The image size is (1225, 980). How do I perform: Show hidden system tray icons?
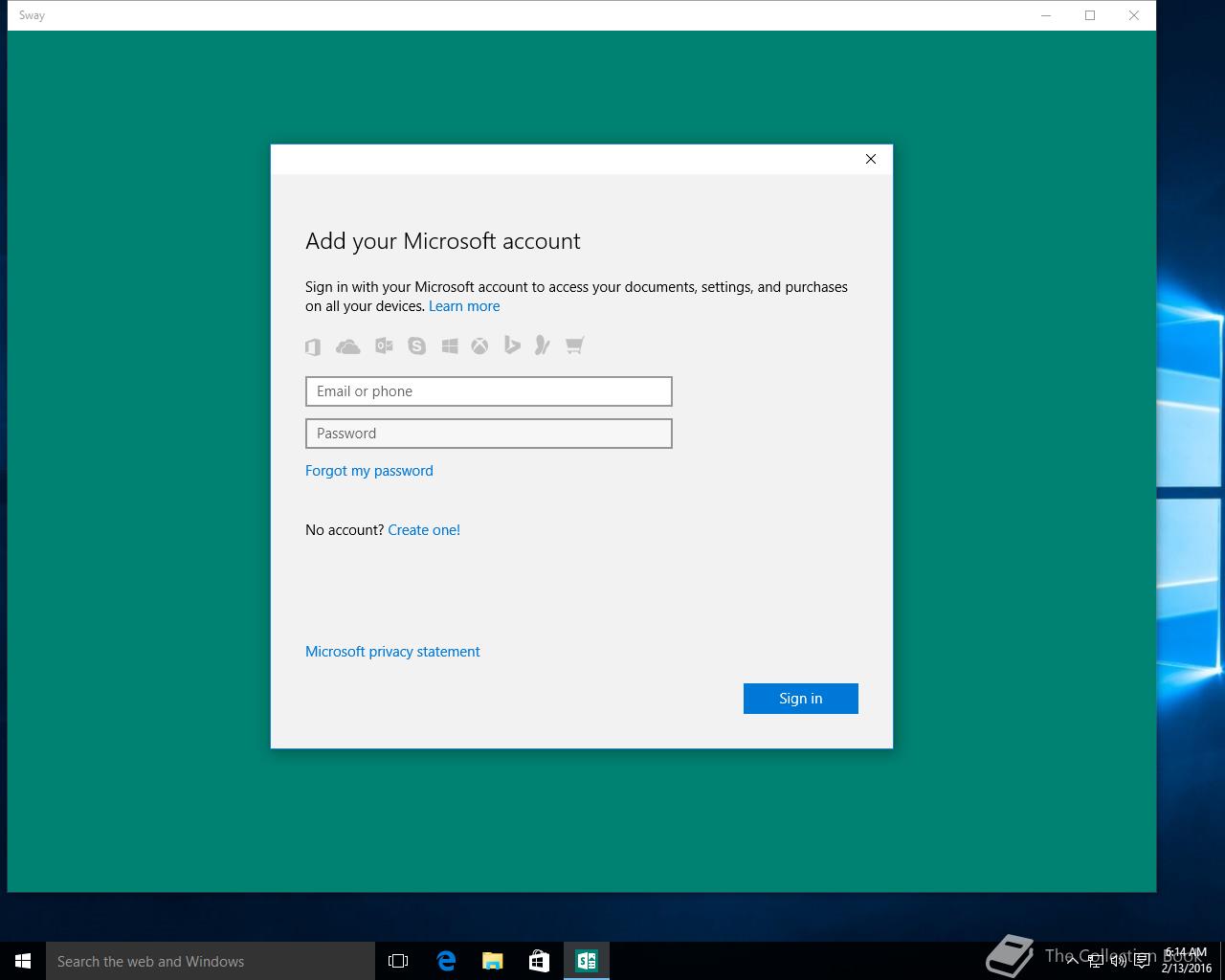tap(1072, 961)
